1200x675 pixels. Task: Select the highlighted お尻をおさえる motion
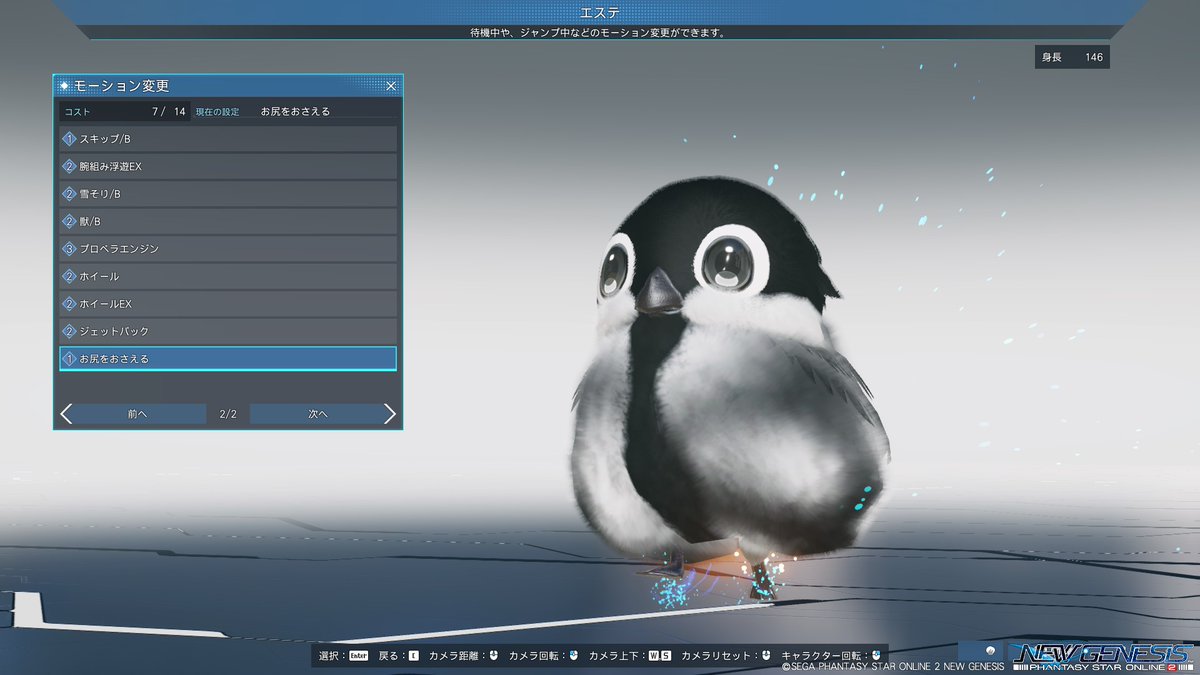(x=228, y=358)
